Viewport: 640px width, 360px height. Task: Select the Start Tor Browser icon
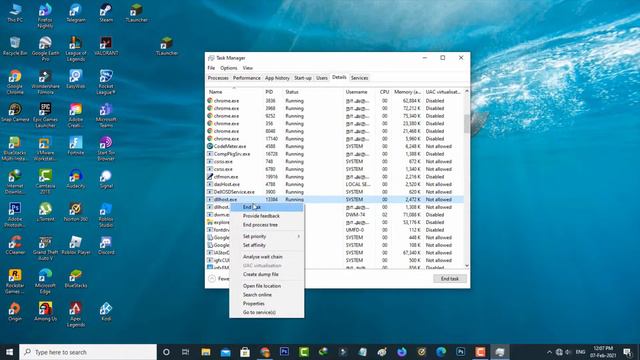tap(106, 149)
